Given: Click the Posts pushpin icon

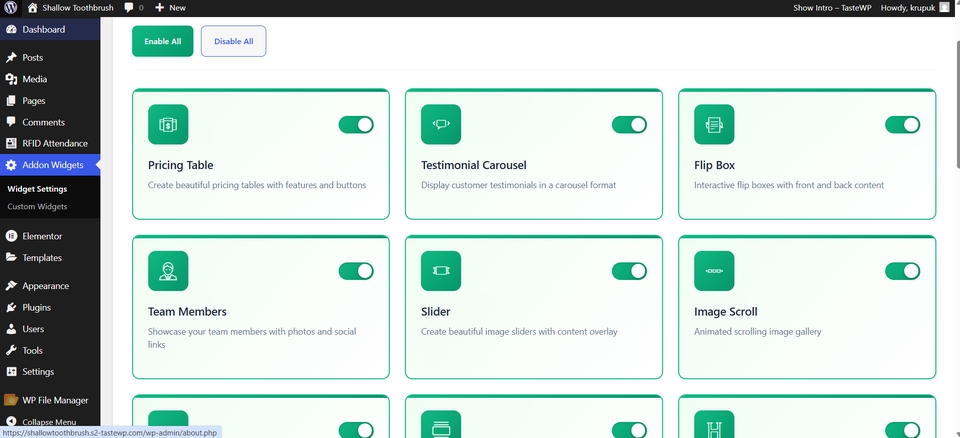Looking at the screenshot, I should click(11, 58).
